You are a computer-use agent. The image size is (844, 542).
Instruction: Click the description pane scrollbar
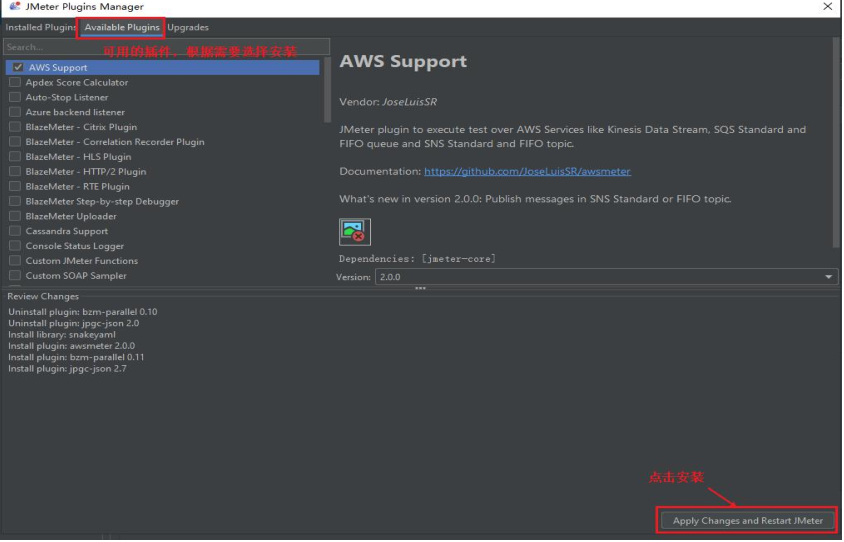click(836, 143)
